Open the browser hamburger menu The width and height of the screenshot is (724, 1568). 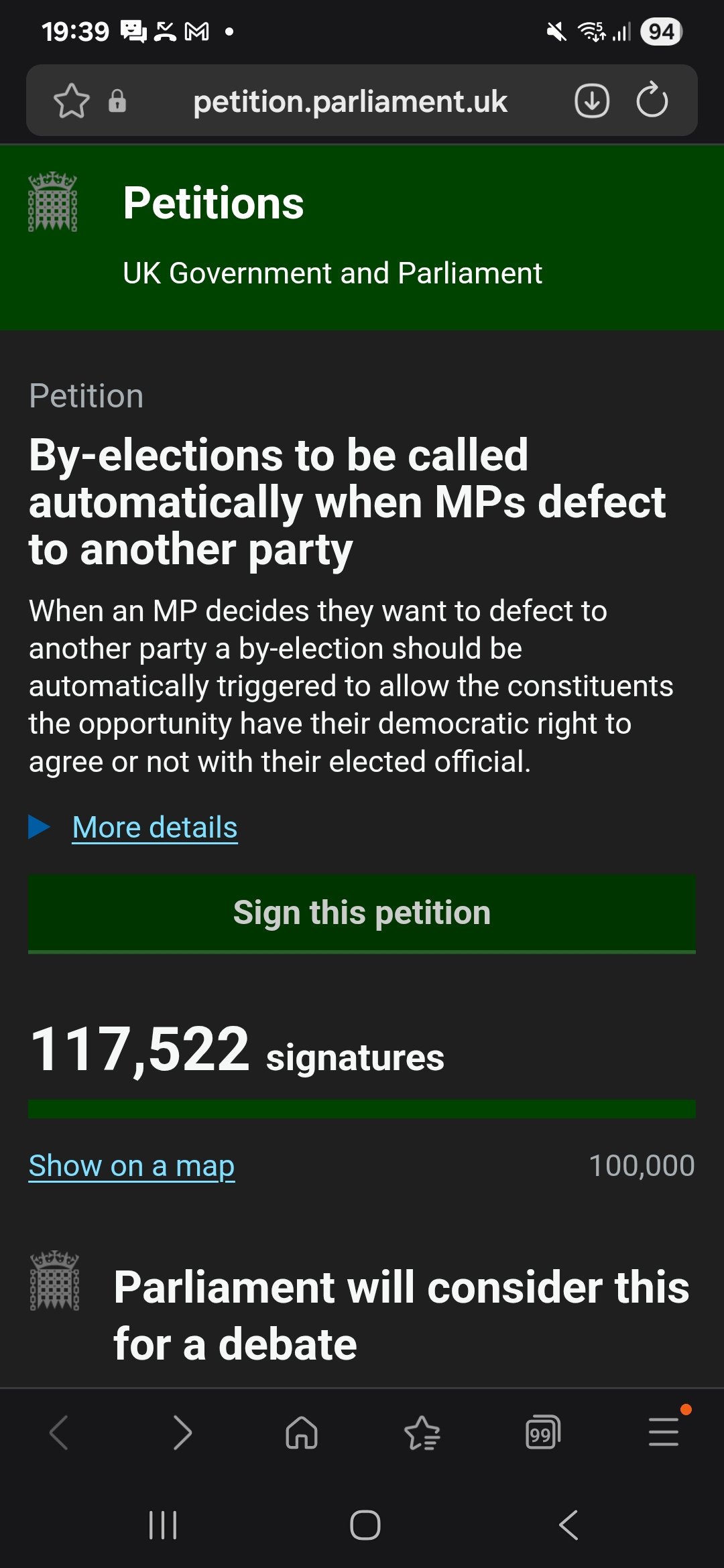coord(664,1432)
